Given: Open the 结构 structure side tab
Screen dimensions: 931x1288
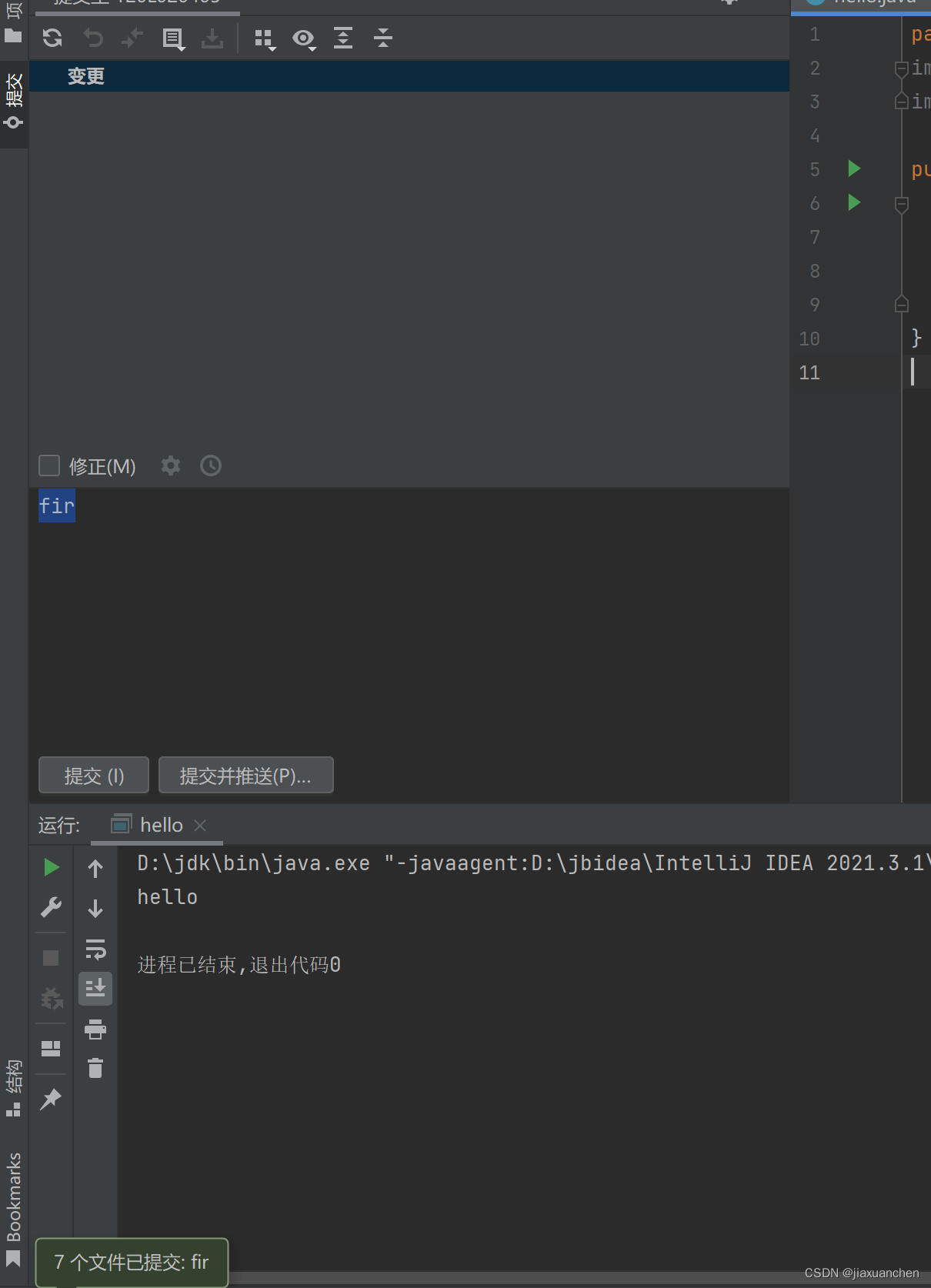Looking at the screenshot, I should (x=14, y=1088).
